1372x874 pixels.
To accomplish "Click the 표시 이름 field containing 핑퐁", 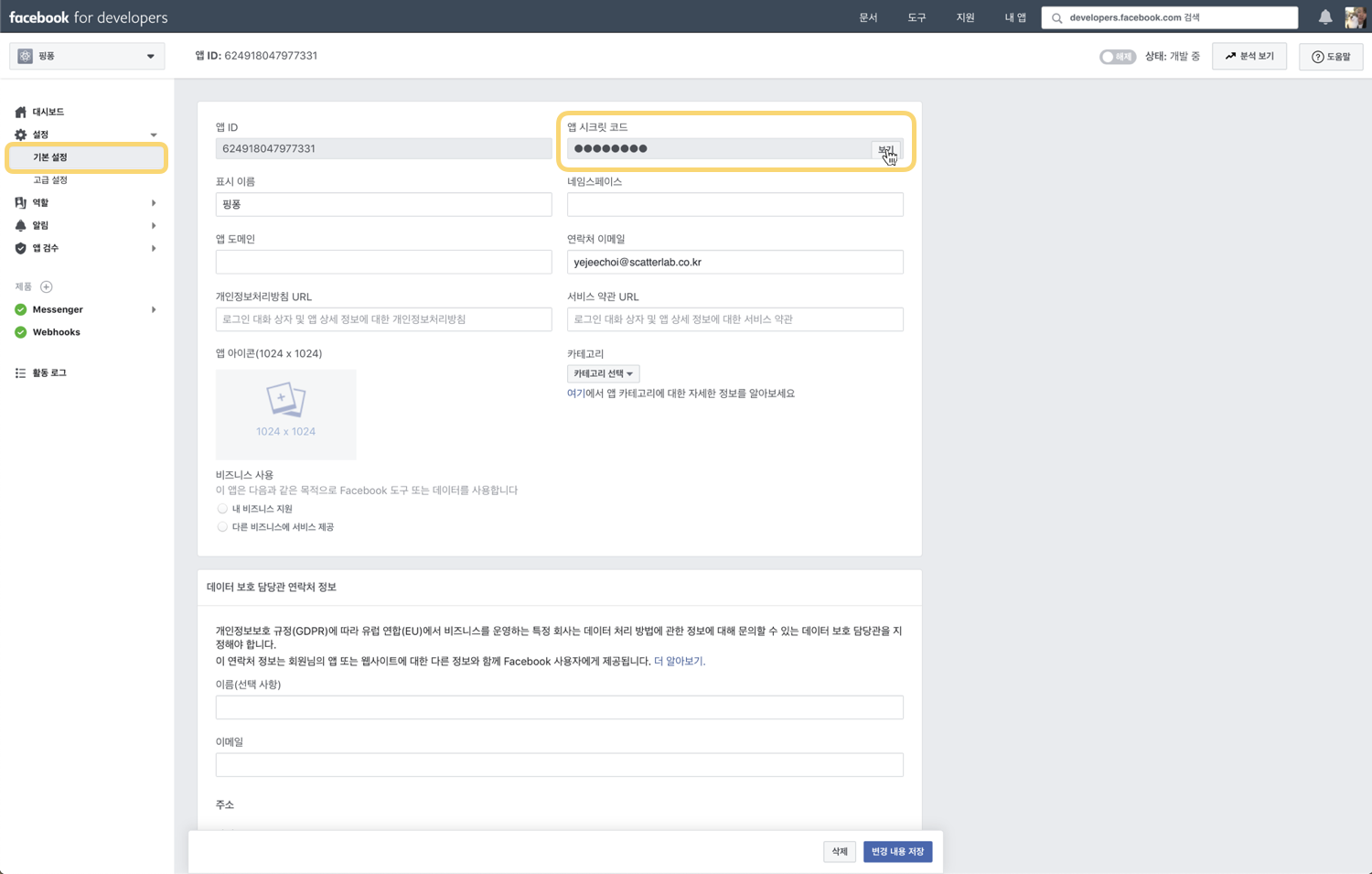I will [x=383, y=204].
